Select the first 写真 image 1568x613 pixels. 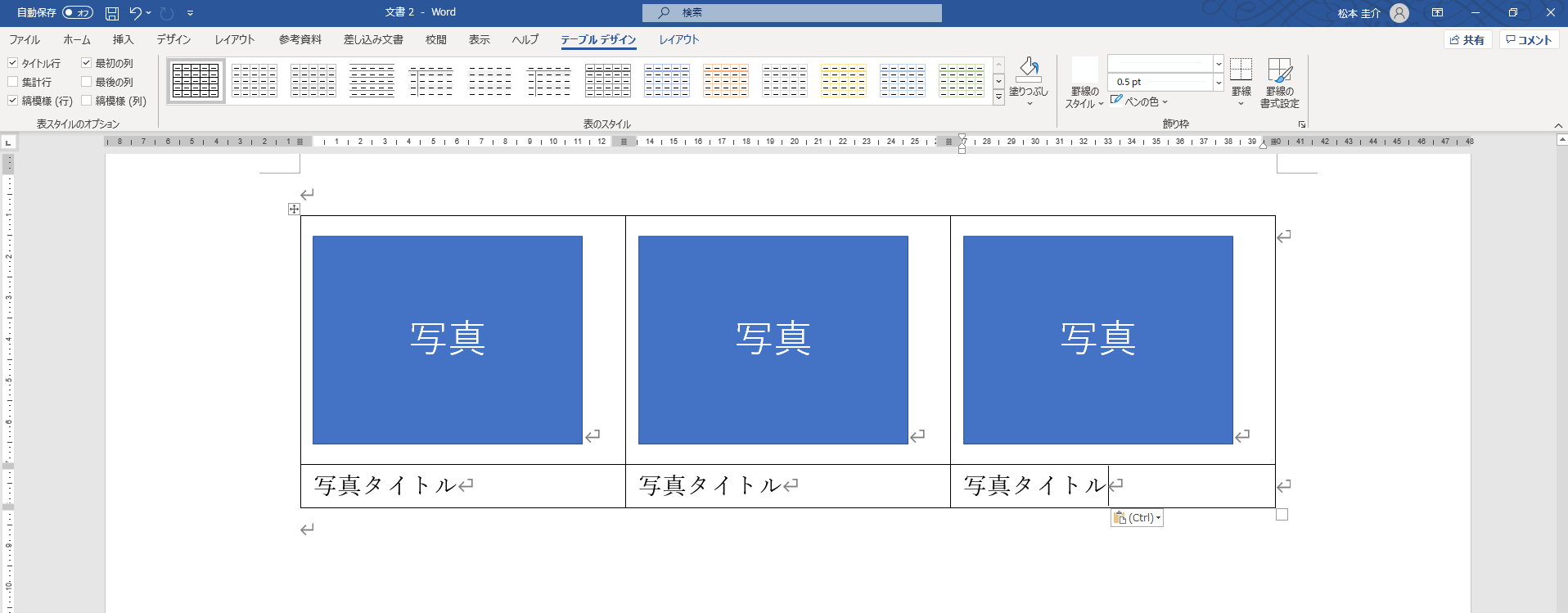point(448,340)
